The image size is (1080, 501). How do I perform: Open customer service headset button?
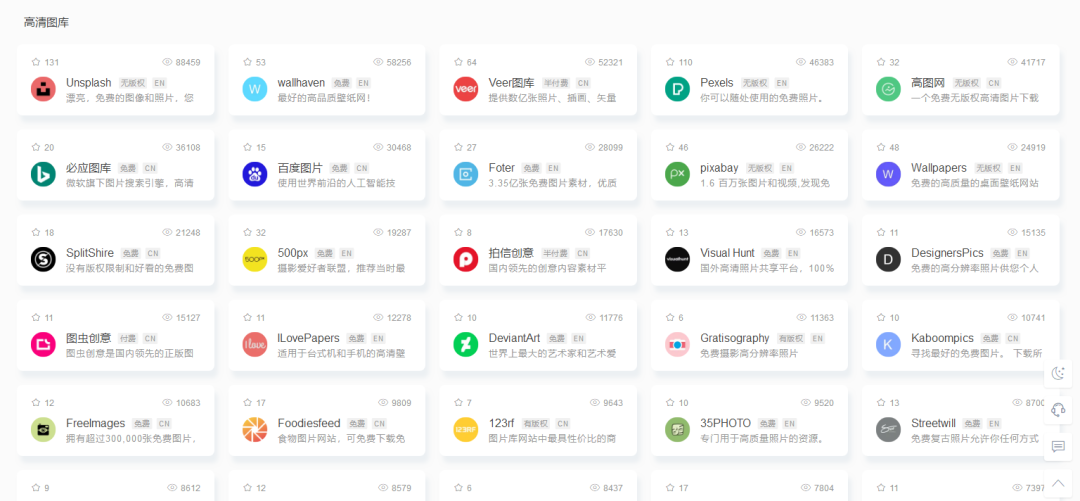pos(1058,411)
